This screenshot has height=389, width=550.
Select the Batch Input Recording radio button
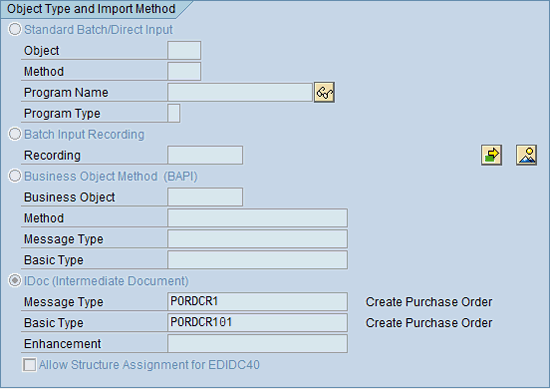15,134
